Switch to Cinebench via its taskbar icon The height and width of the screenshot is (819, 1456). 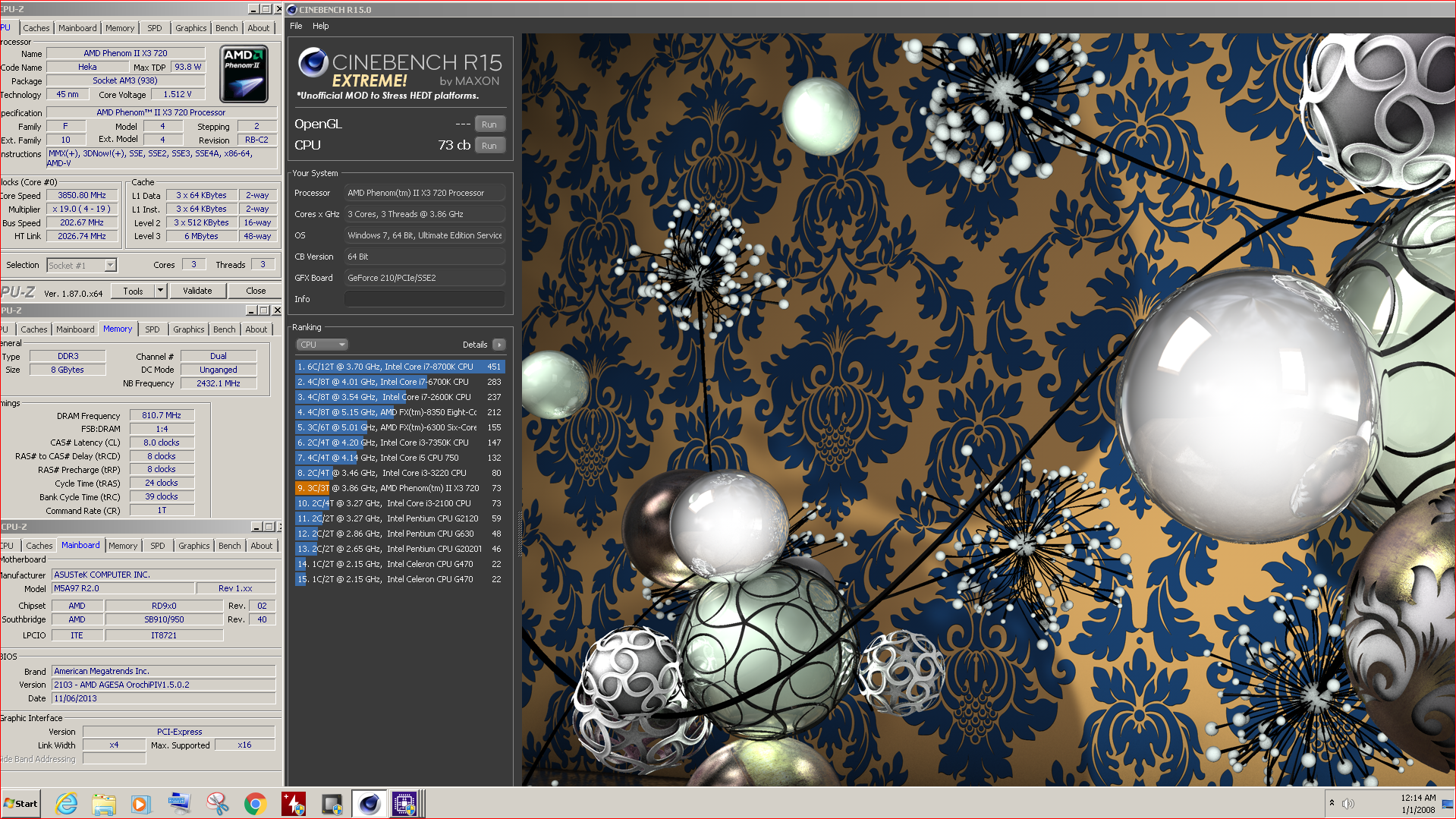[370, 804]
